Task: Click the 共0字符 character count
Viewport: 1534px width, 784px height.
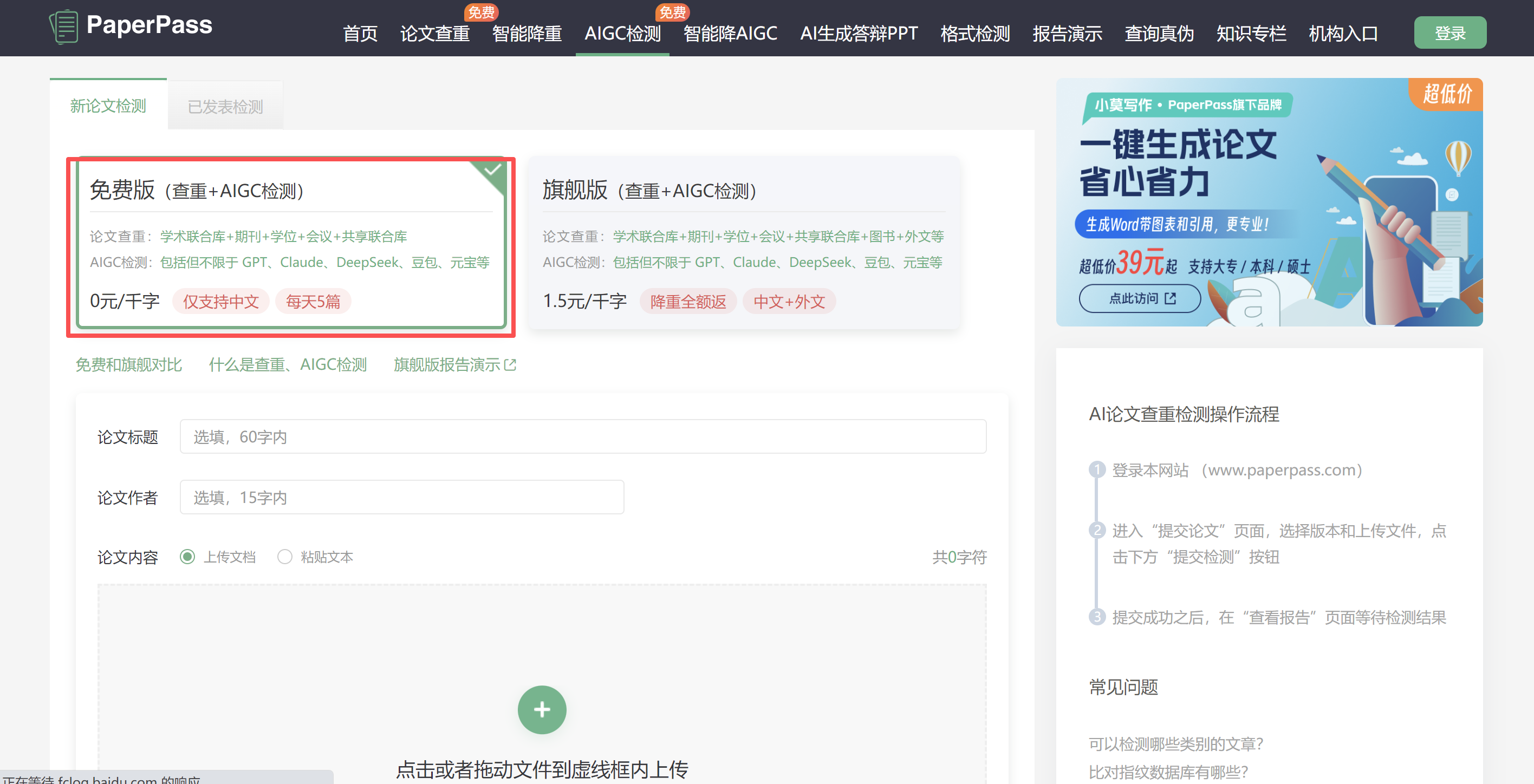Action: [x=959, y=557]
